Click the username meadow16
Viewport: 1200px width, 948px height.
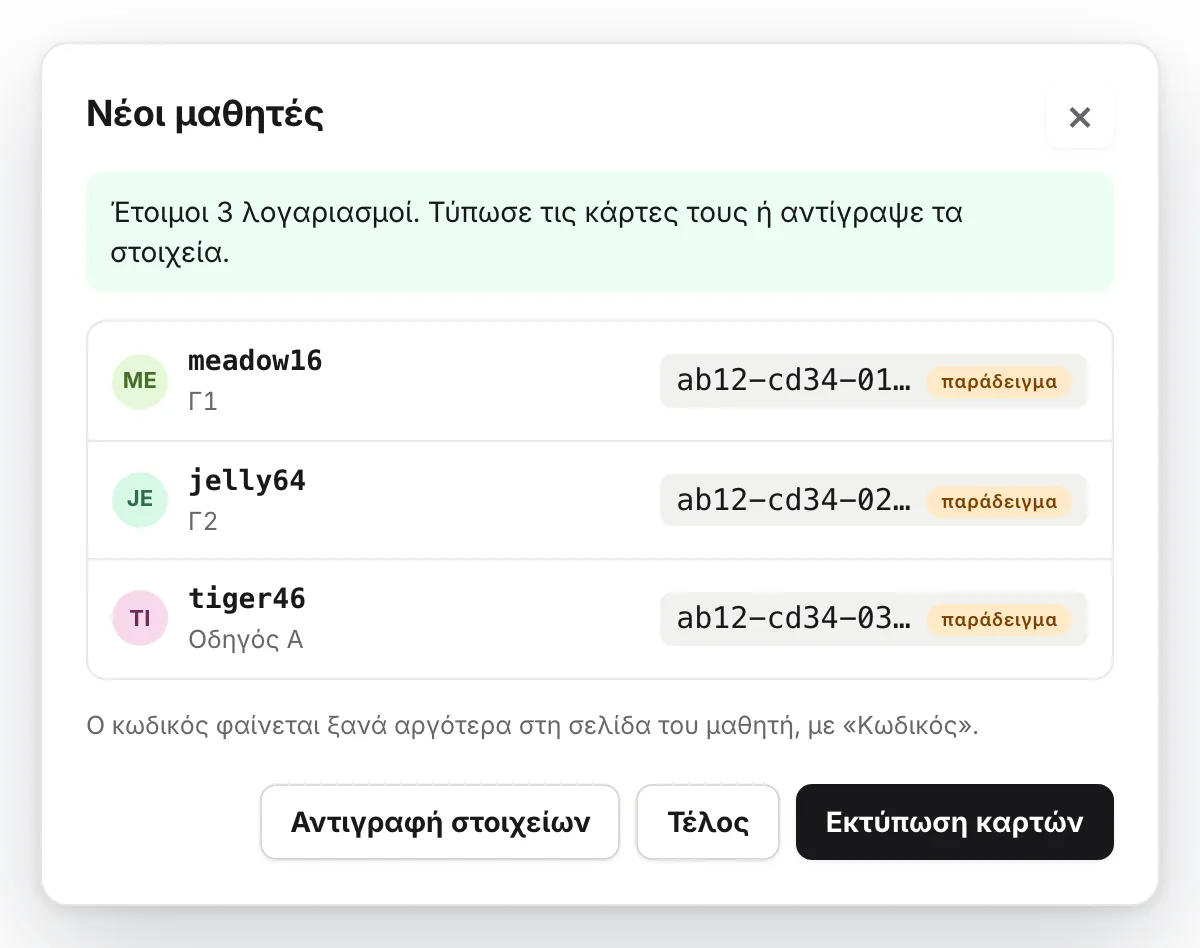click(255, 360)
